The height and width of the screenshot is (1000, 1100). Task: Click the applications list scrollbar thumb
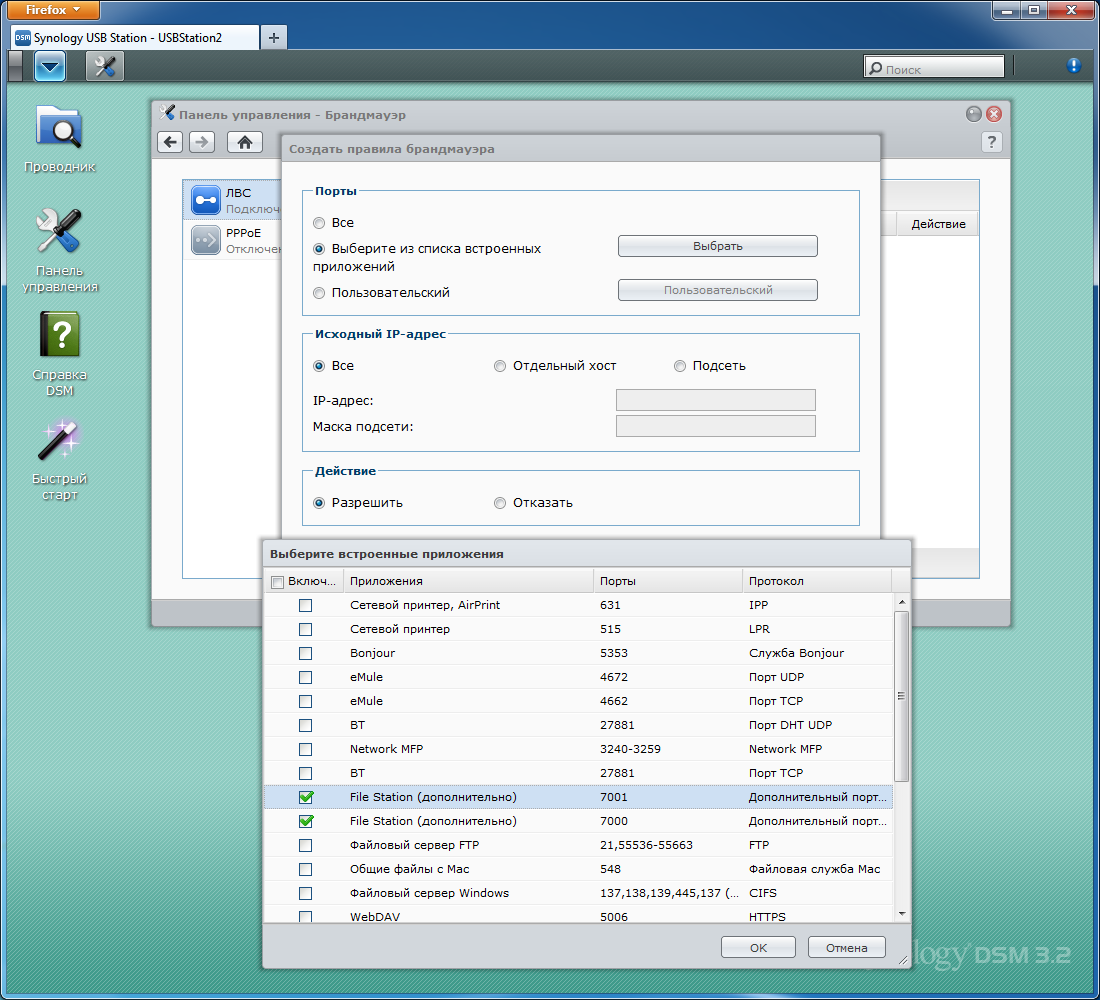[901, 695]
